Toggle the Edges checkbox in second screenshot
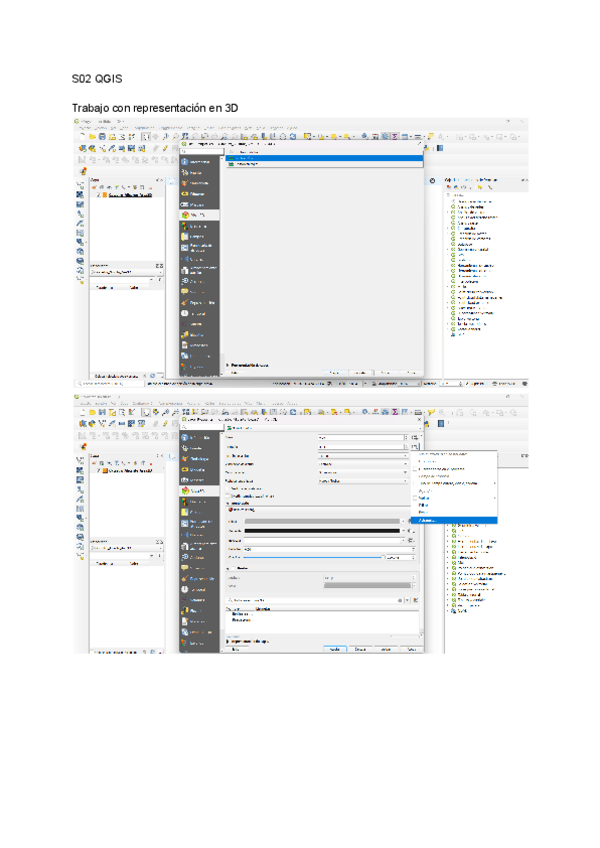 click(234, 568)
